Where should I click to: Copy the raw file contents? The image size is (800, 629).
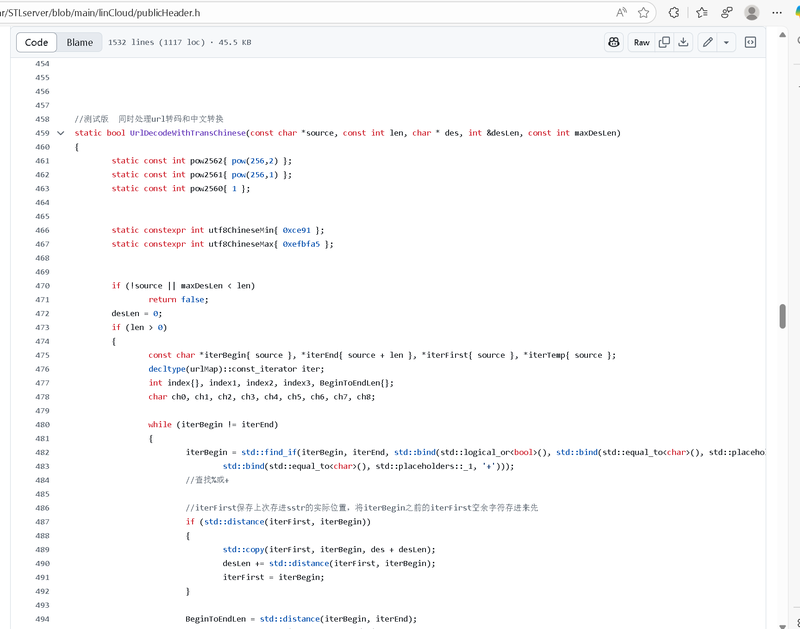tap(664, 42)
